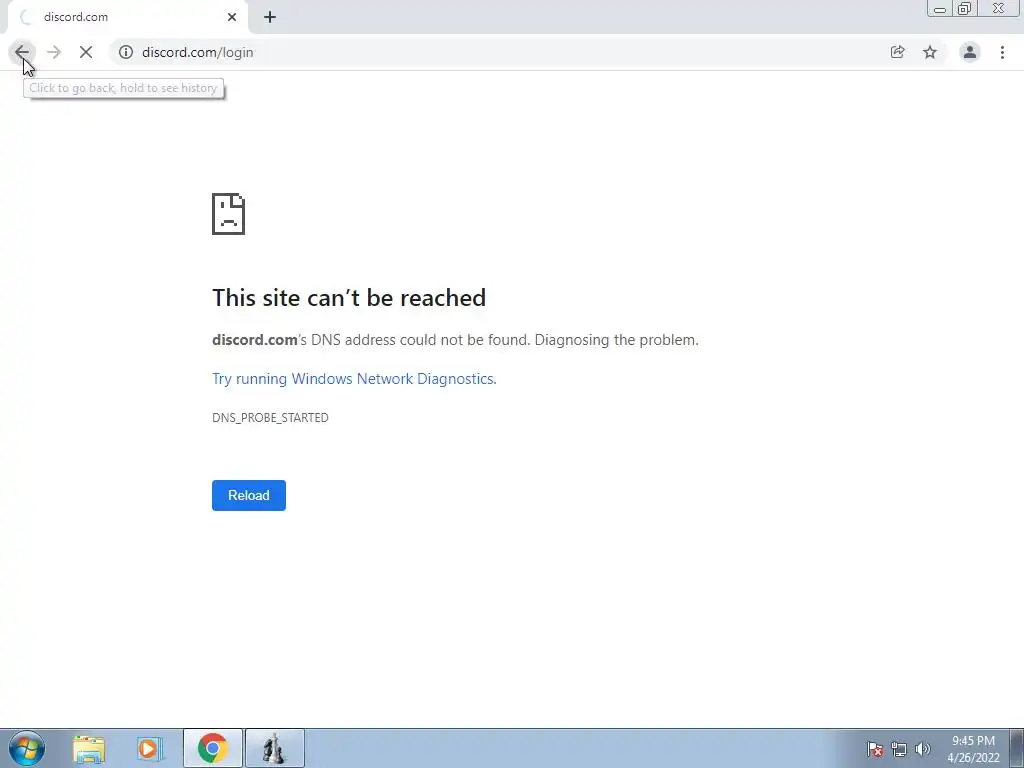Select the discord.com tab

128,18
